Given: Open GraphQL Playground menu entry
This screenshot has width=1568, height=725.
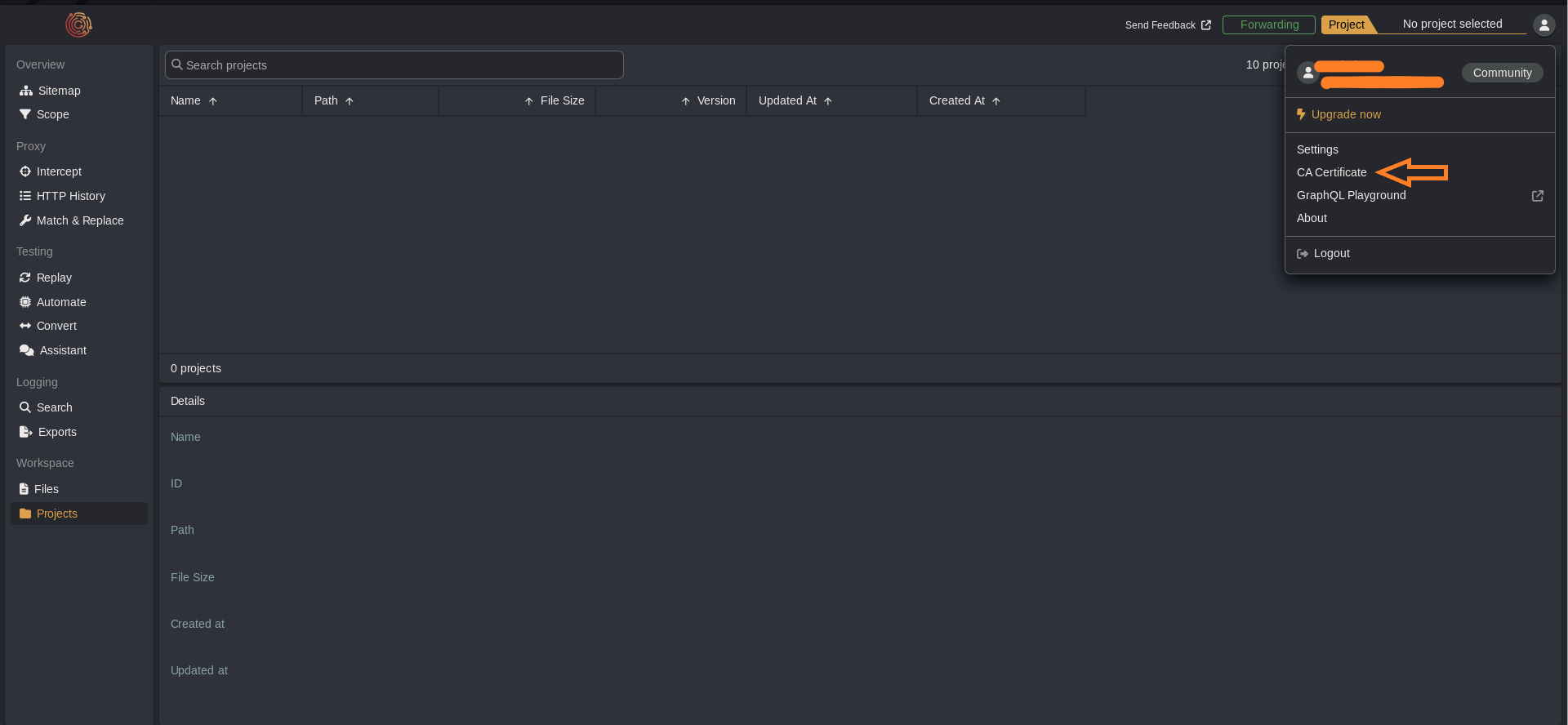Looking at the screenshot, I should click(x=1419, y=195).
